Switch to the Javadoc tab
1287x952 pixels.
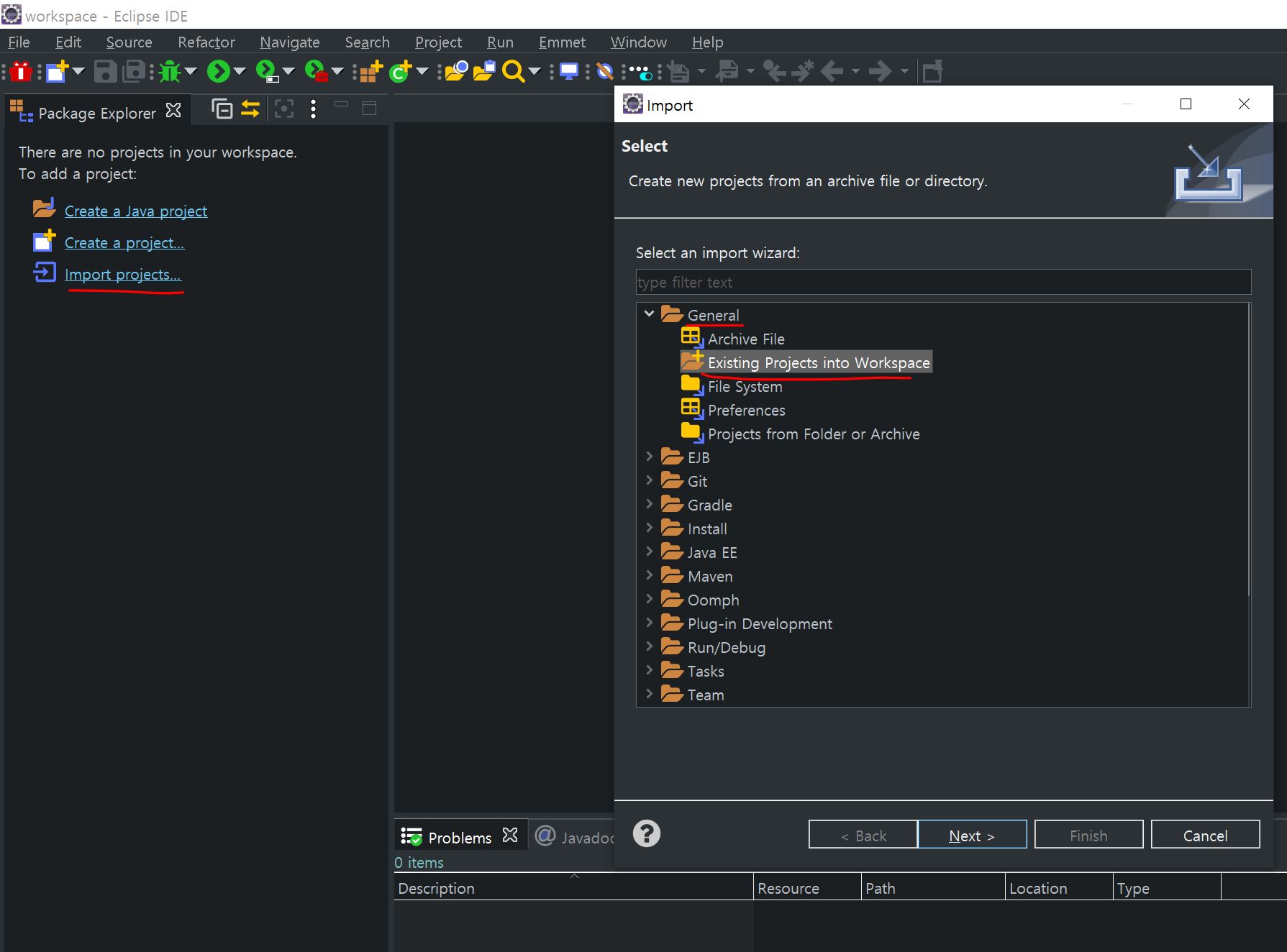576,837
